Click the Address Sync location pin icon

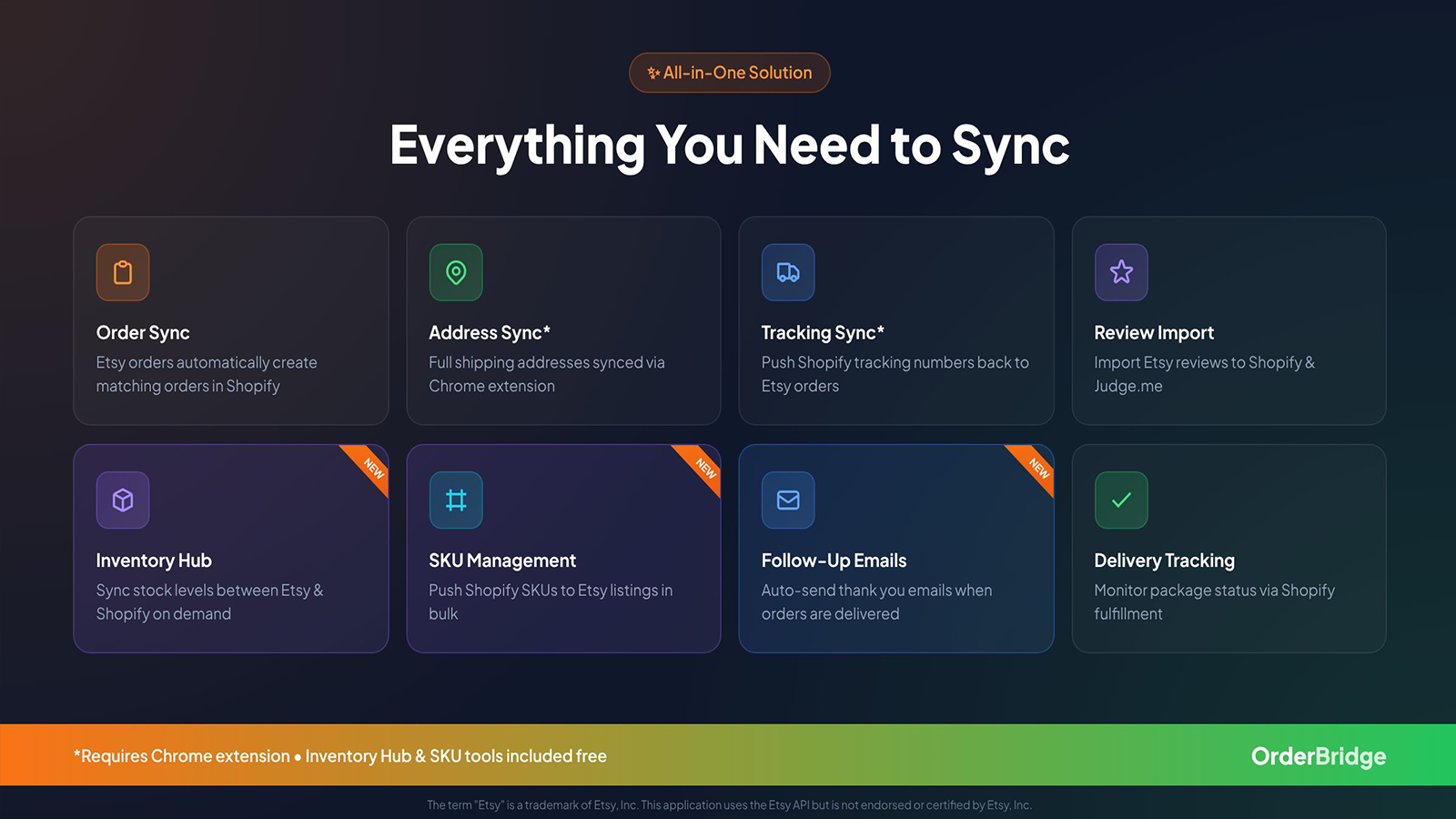coord(456,272)
